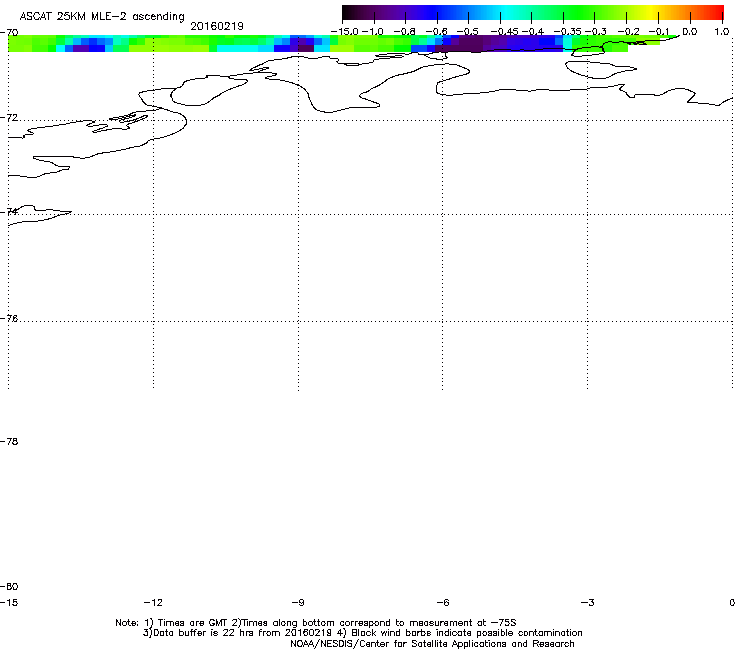The image size is (740, 650).
Task: Select the -0.4 color scale label
Action: [532, 32]
